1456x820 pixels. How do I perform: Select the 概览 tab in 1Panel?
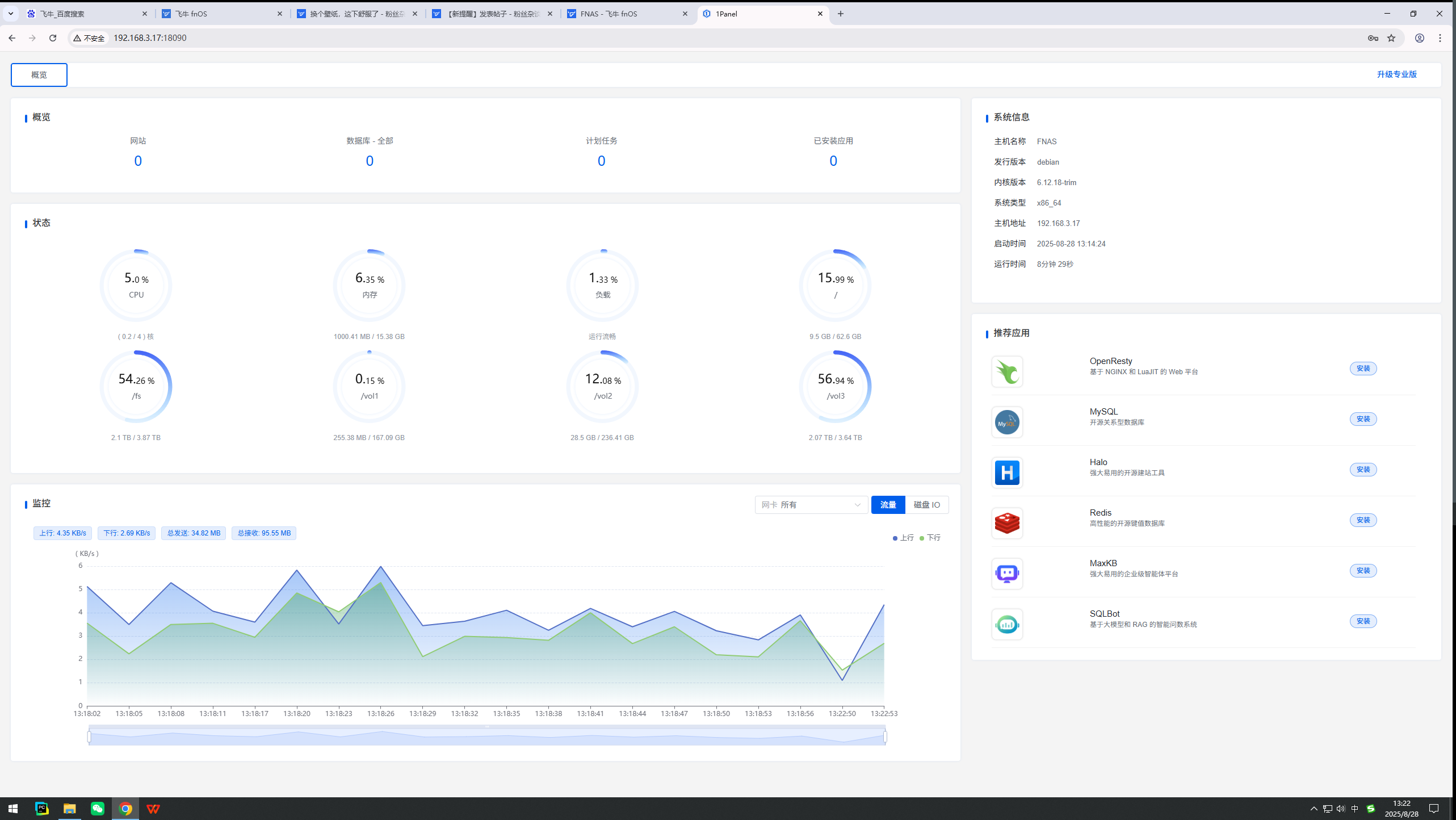pos(39,75)
